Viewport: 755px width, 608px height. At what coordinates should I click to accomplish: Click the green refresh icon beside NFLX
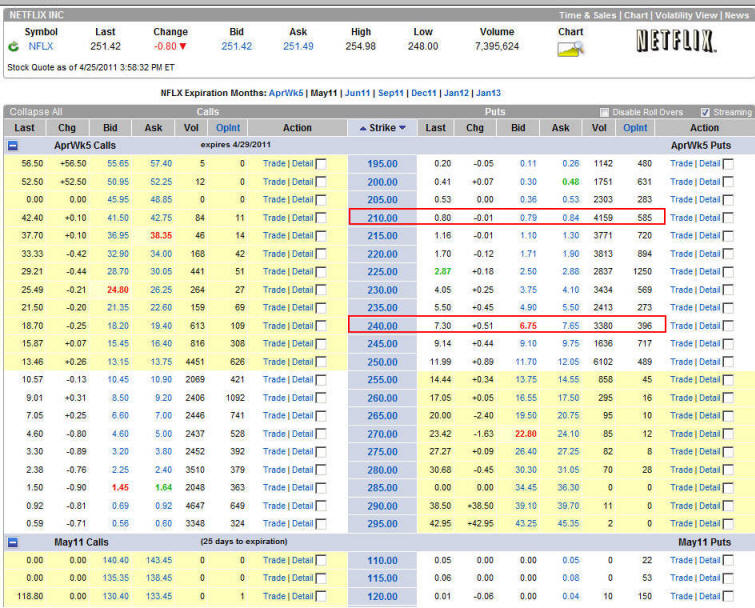[11, 46]
